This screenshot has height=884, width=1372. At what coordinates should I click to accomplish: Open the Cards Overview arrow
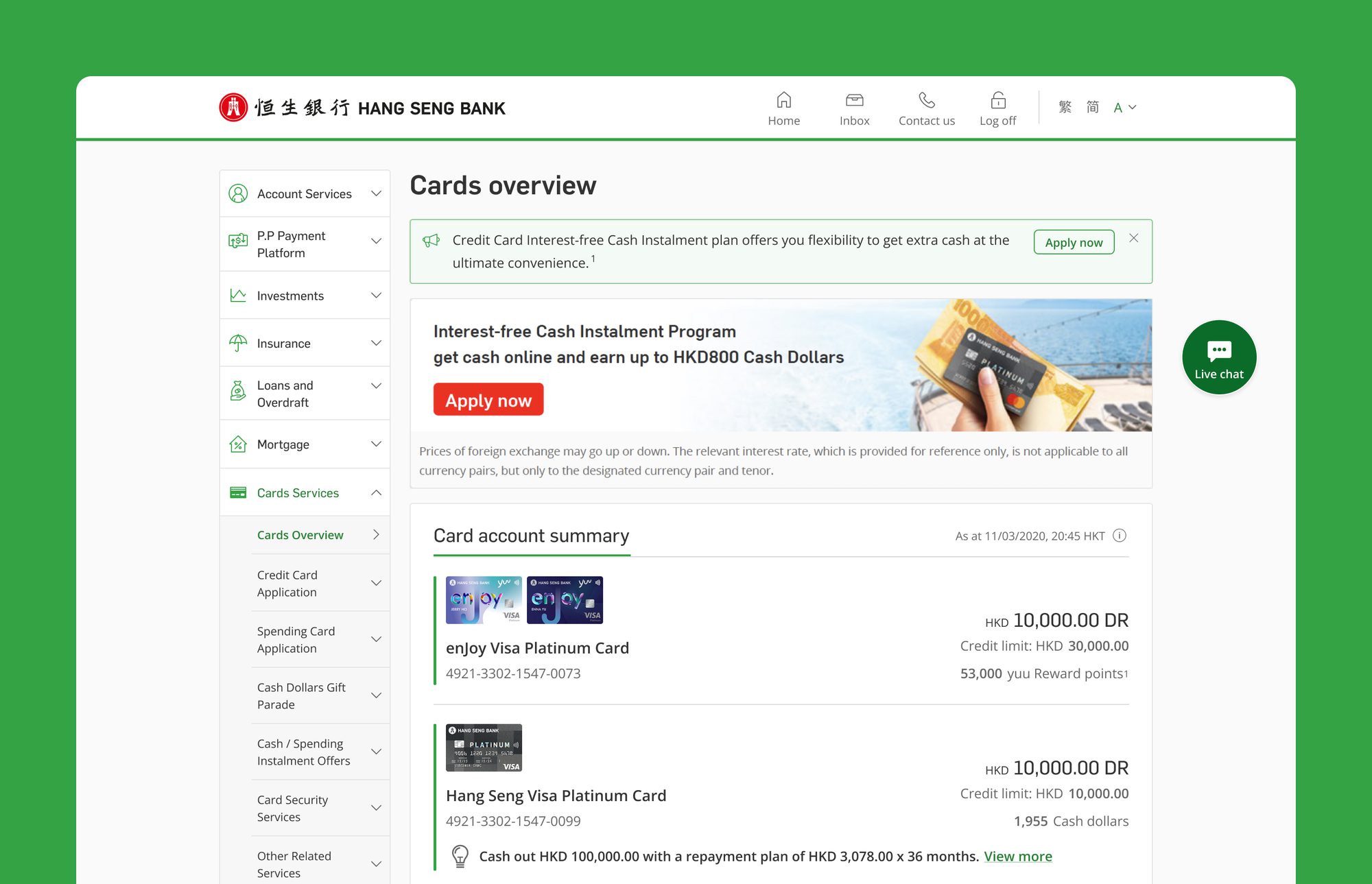pyautogui.click(x=376, y=534)
